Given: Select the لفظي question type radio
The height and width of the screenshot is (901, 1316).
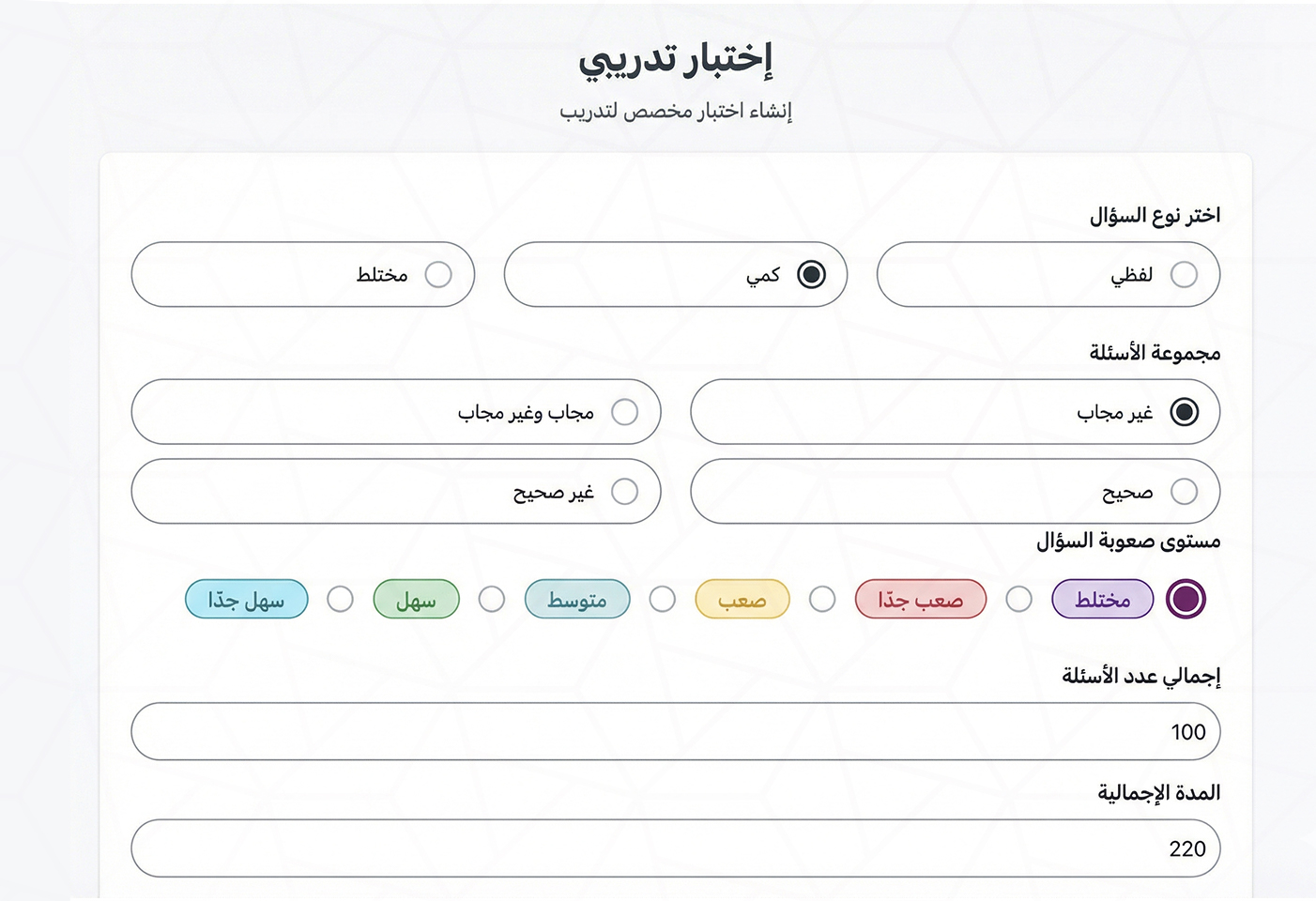Looking at the screenshot, I should pyautogui.click(x=1184, y=274).
